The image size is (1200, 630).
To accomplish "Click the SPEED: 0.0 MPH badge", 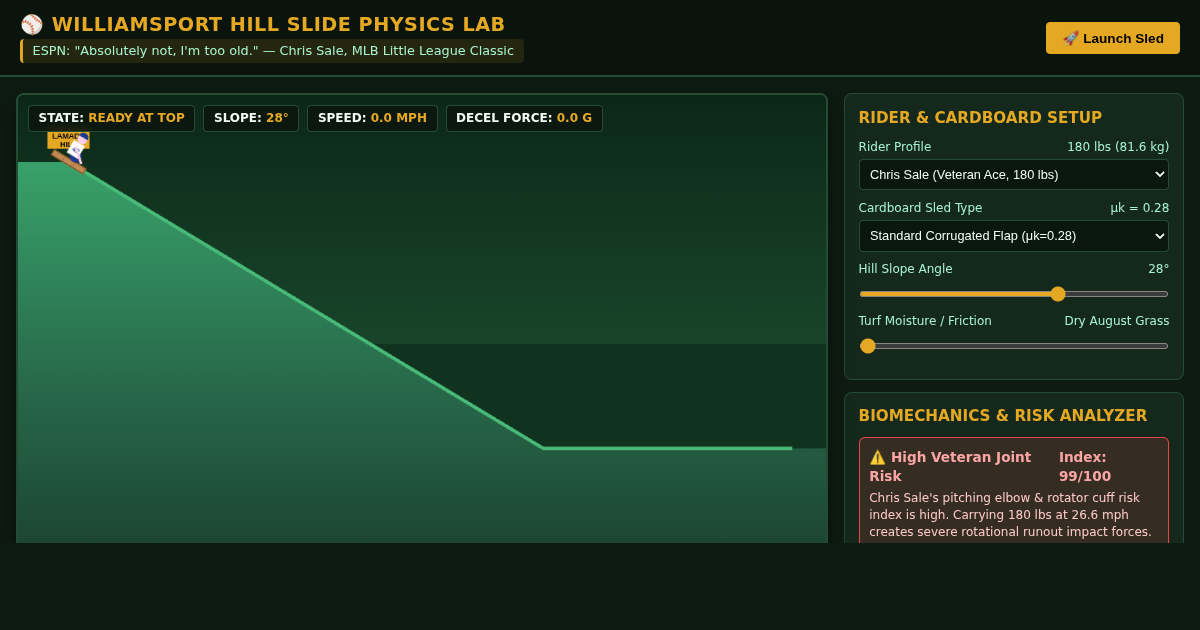I will coord(372,118).
